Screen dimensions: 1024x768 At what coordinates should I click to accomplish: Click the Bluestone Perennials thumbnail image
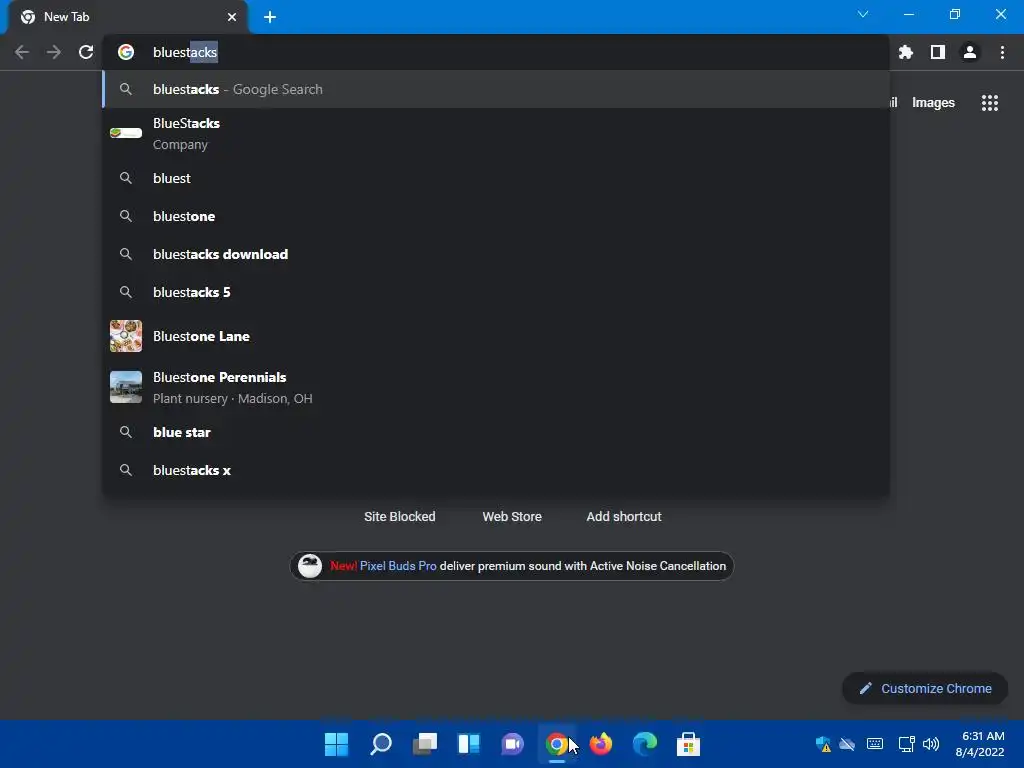tap(126, 387)
